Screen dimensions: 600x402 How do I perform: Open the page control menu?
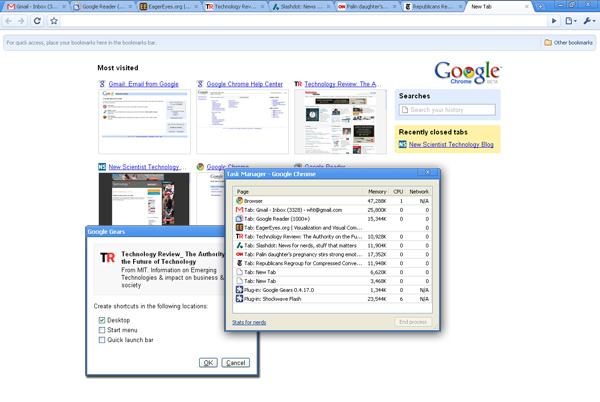[571, 21]
